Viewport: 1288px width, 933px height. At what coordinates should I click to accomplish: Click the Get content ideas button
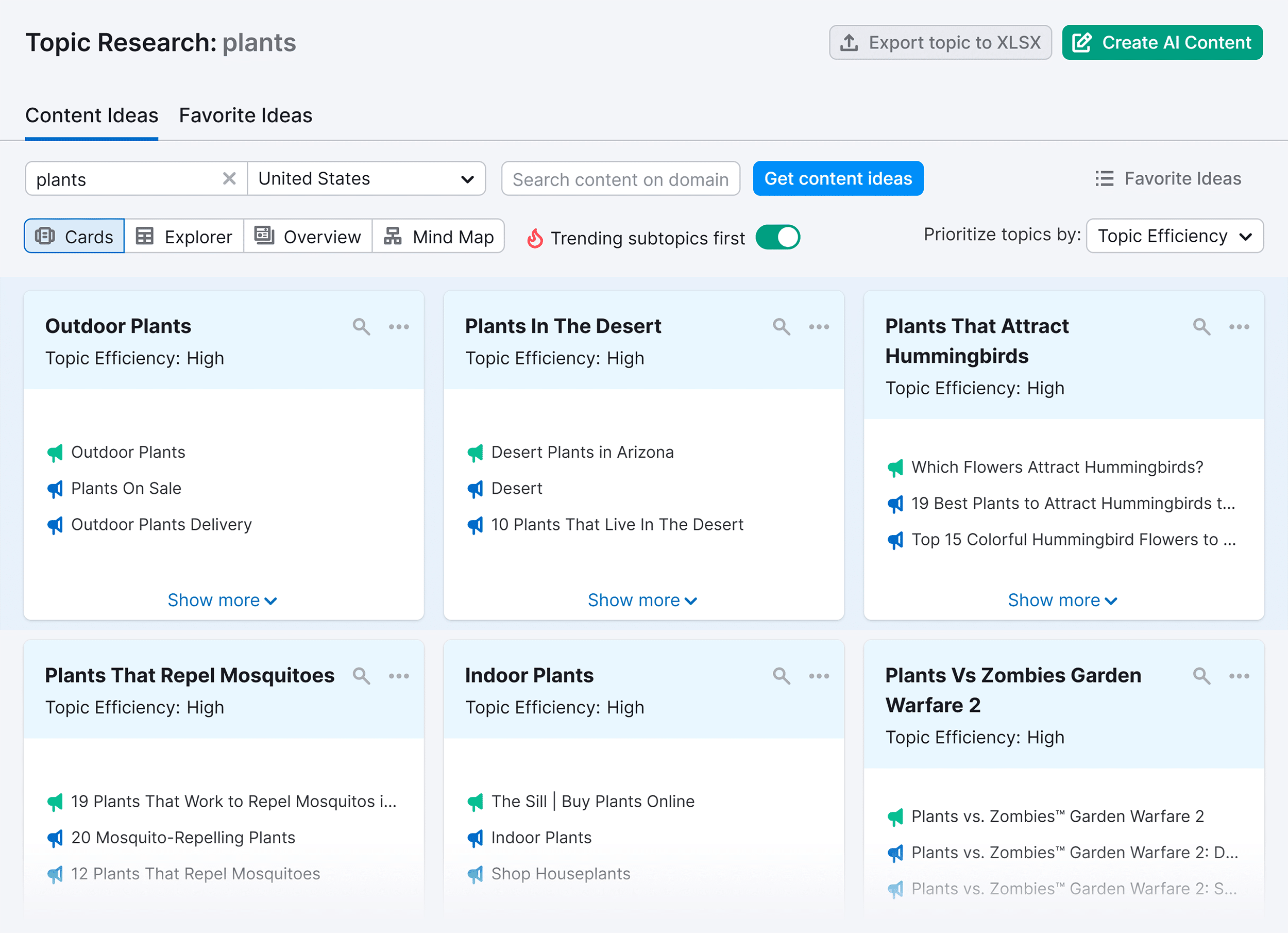click(x=838, y=178)
